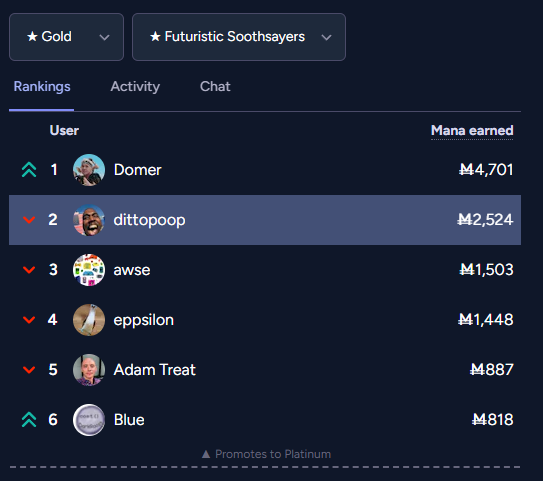
Task: Switch to the Activity tab
Action: click(x=135, y=87)
